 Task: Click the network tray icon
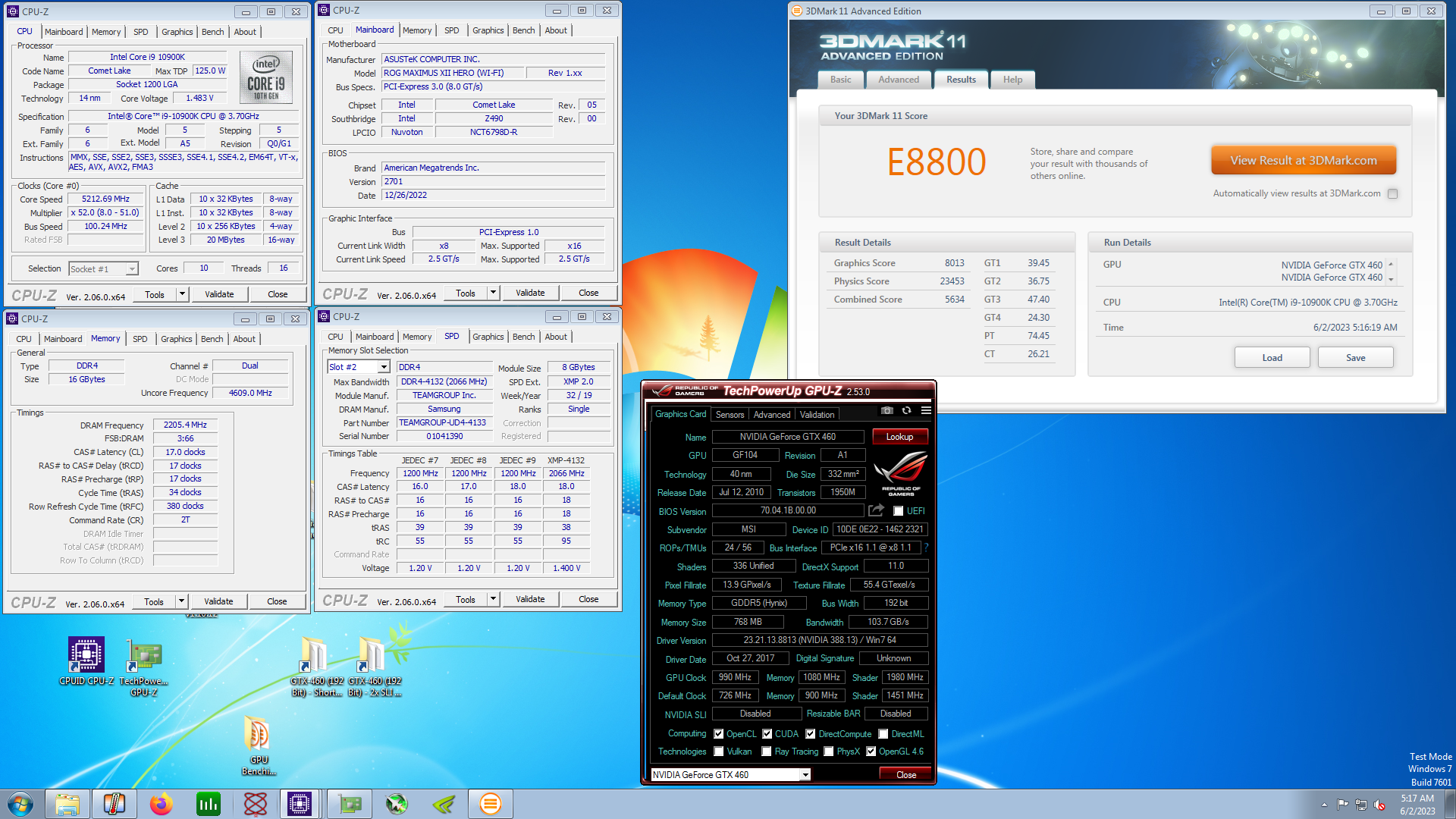(x=1361, y=805)
